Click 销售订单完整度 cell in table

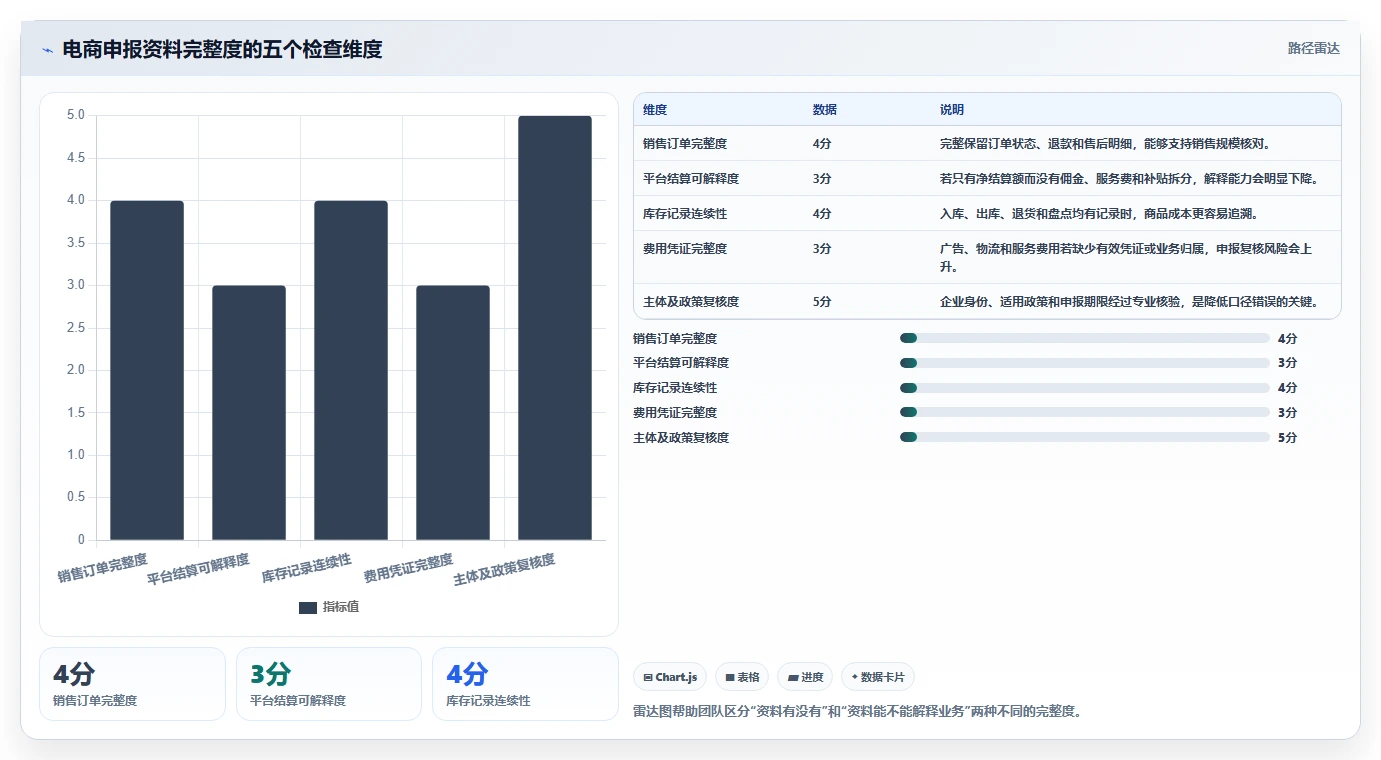point(685,144)
